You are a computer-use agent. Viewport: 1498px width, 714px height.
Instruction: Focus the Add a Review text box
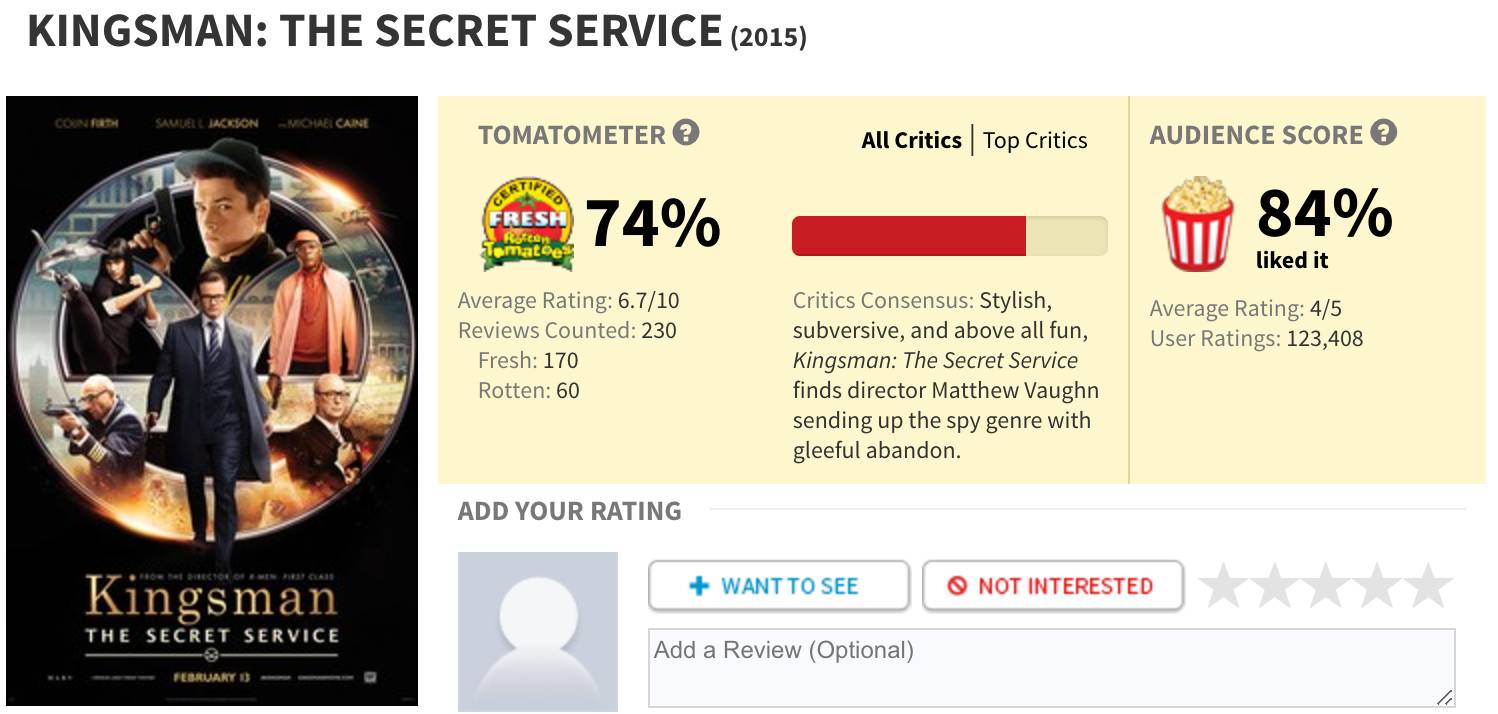[1050, 666]
